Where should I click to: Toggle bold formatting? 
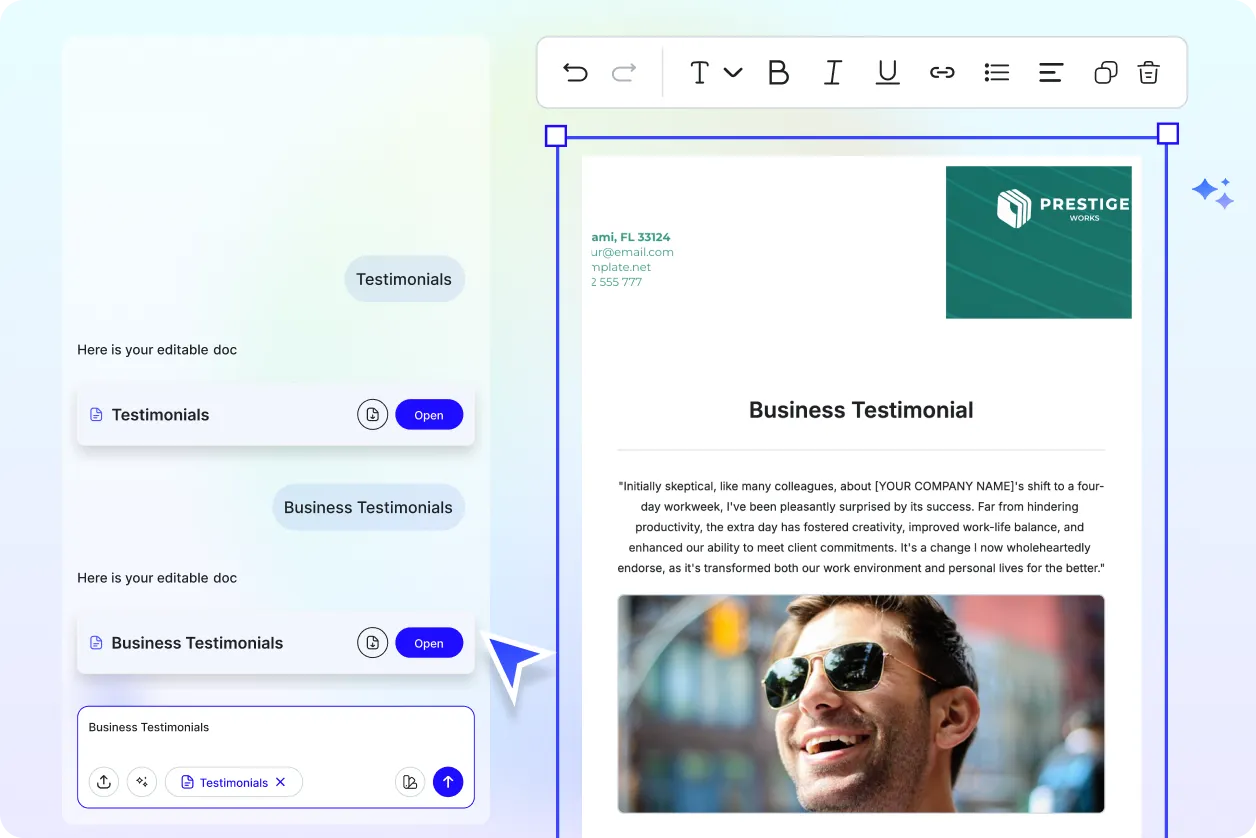(x=778, y=72)
